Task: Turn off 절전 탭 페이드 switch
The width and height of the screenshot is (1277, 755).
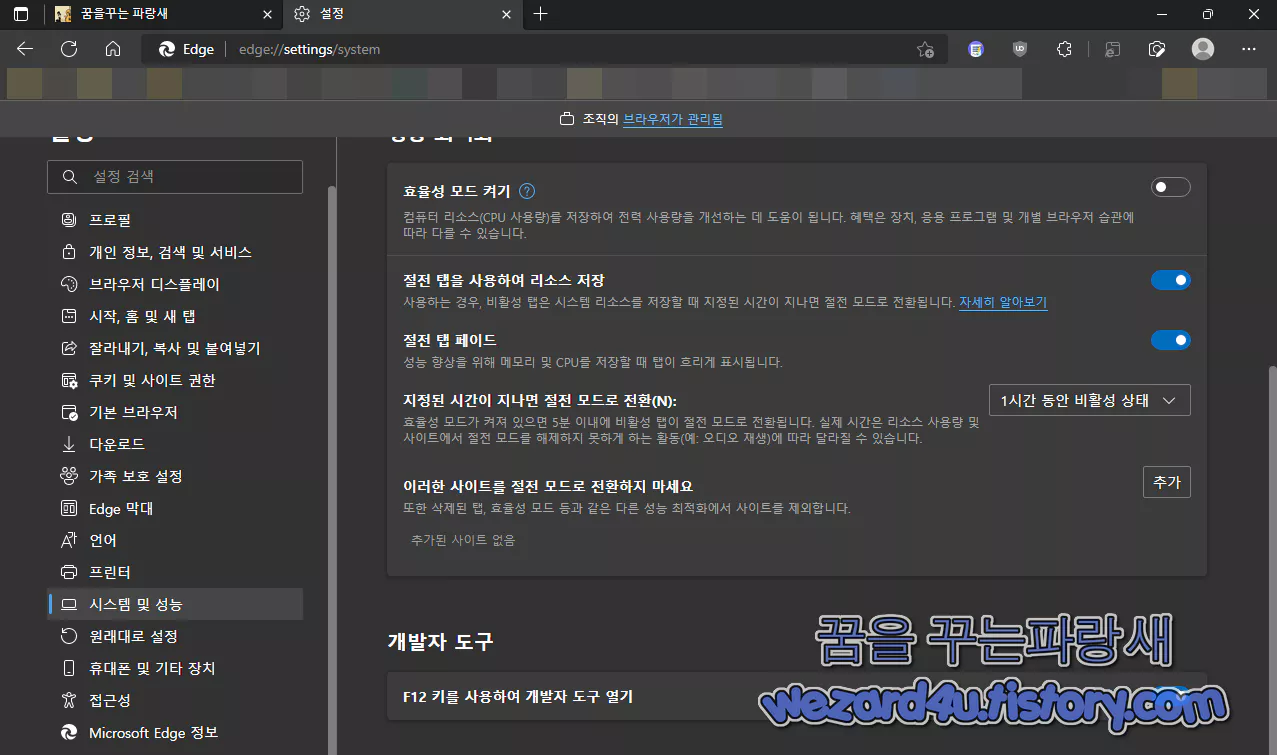Action: (1169, 340)
